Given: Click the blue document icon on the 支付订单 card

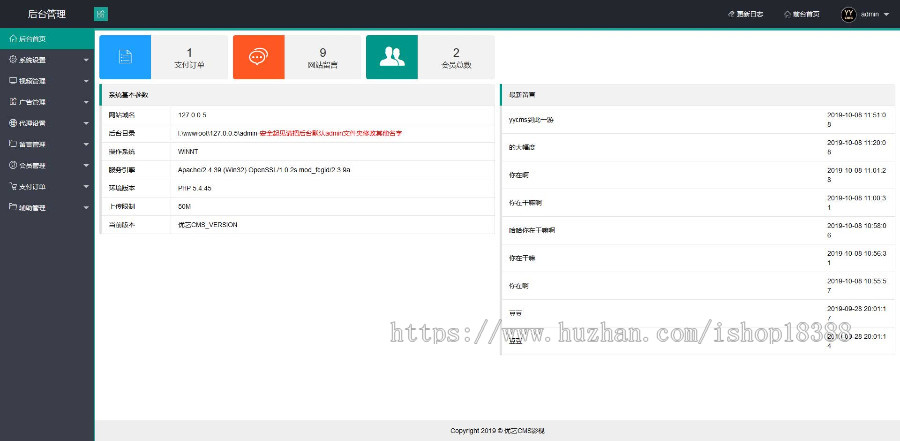Looking at the screenshot, I should click(125, 57).
